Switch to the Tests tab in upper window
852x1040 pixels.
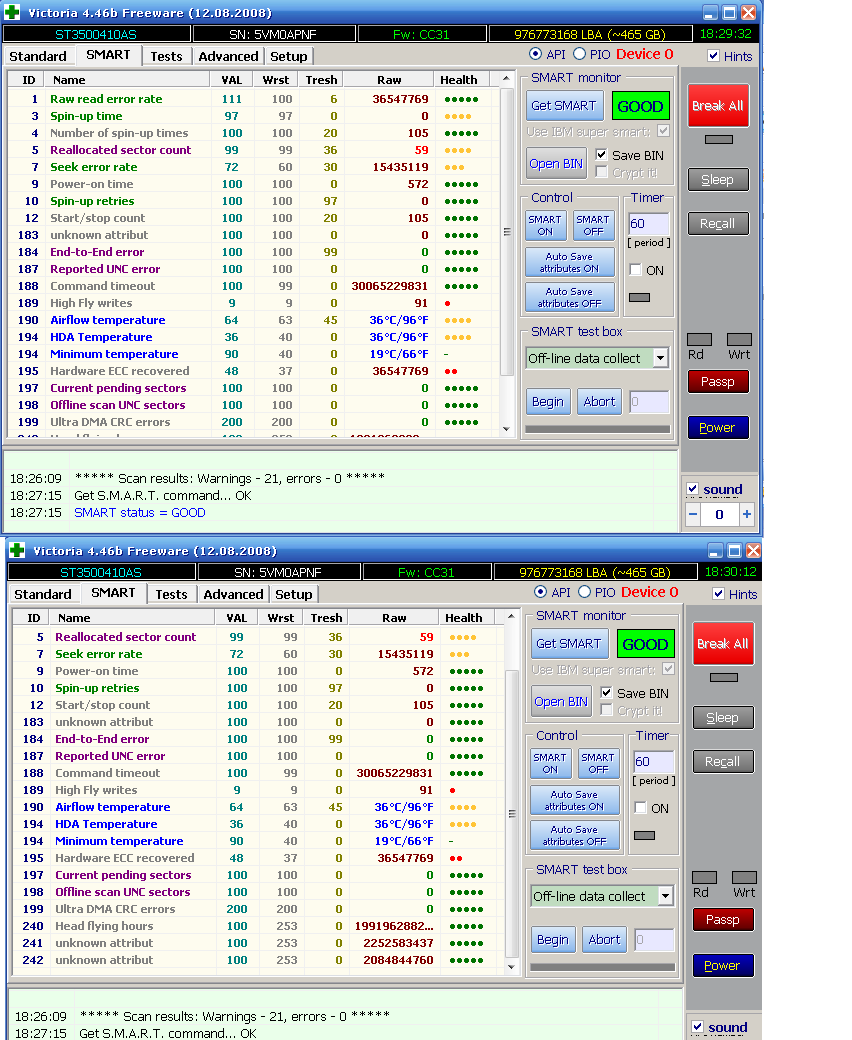(x=166, y=56)
